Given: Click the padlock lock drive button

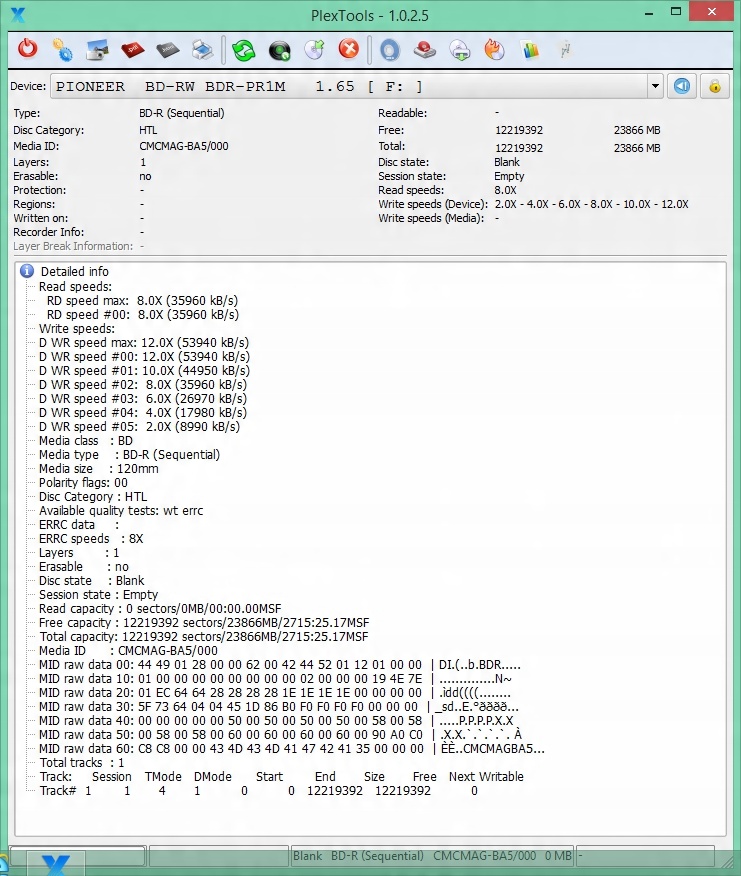Looking at the screenshot, I should [714, 86].
